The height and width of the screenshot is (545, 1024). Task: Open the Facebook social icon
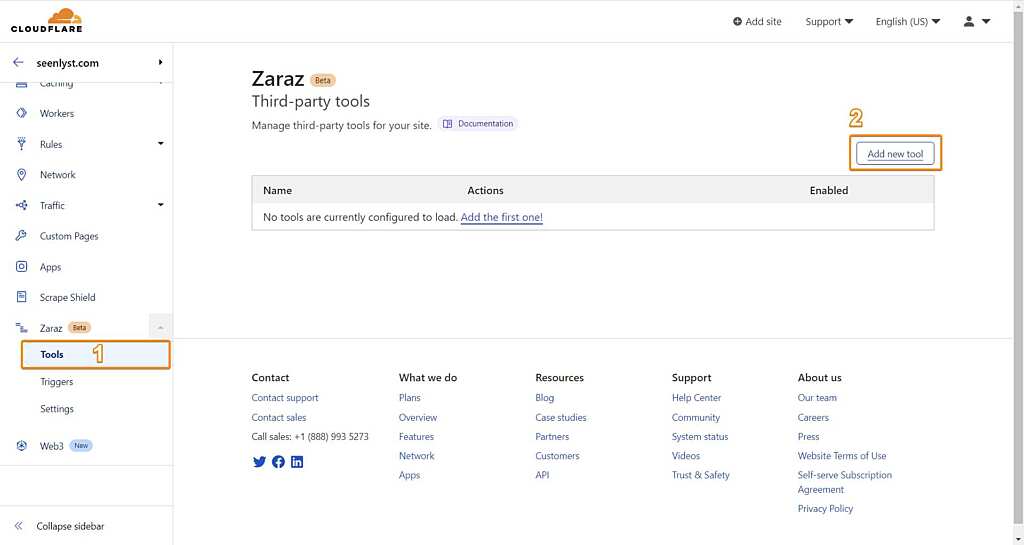(x=278, y=461)
